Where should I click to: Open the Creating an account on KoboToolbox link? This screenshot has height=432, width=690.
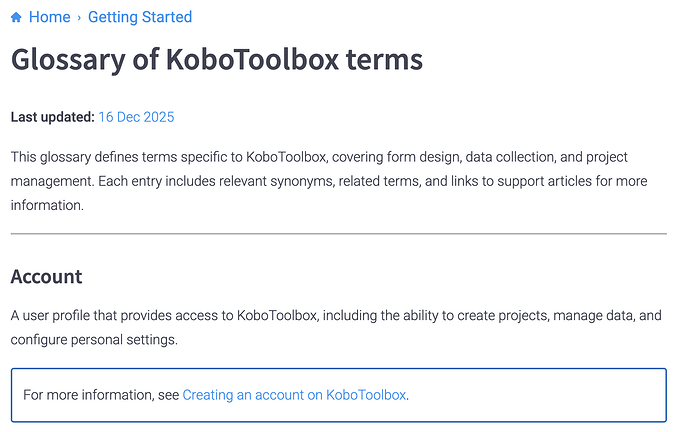294,395
